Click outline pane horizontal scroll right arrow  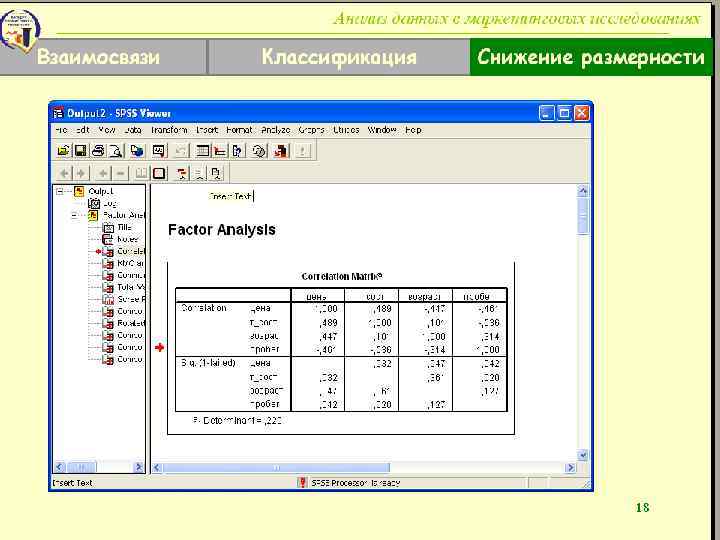click(x=138, y=467)
